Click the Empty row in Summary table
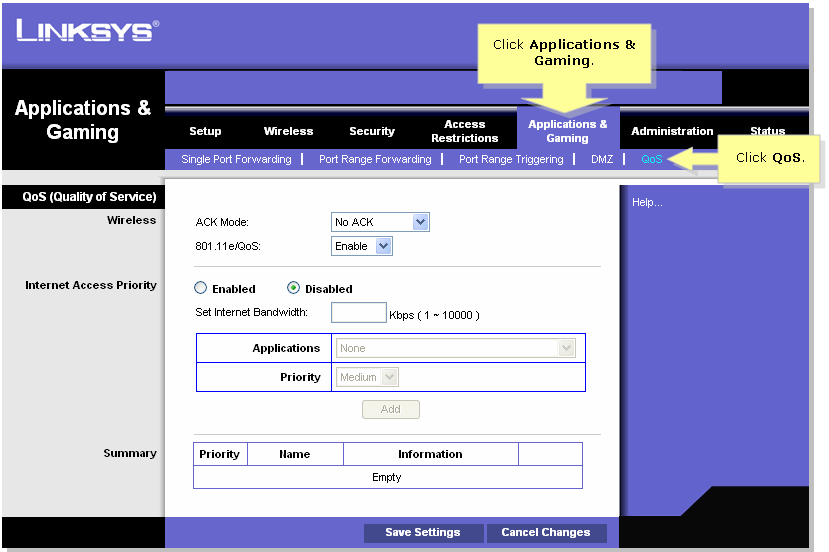The width and height of the screenshot is (829, 552). pyautogui.click(x=387, y=477)
